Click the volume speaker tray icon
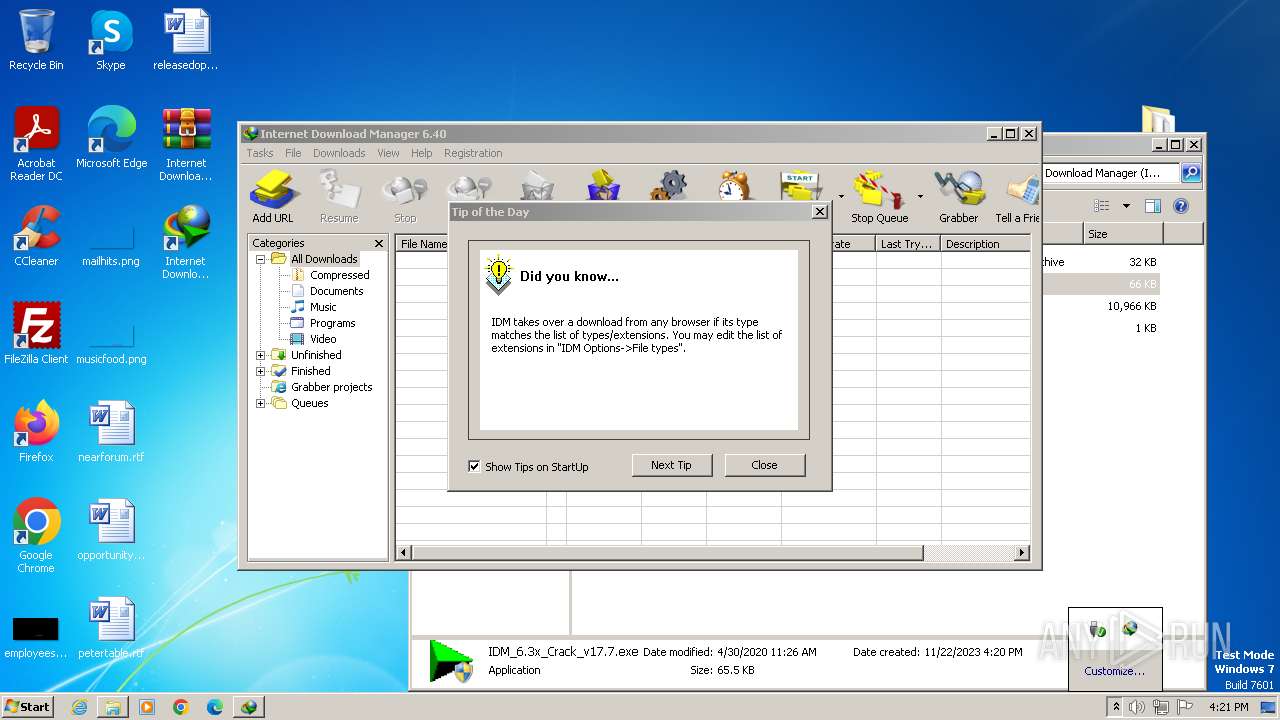 [x=1136, y=707]
